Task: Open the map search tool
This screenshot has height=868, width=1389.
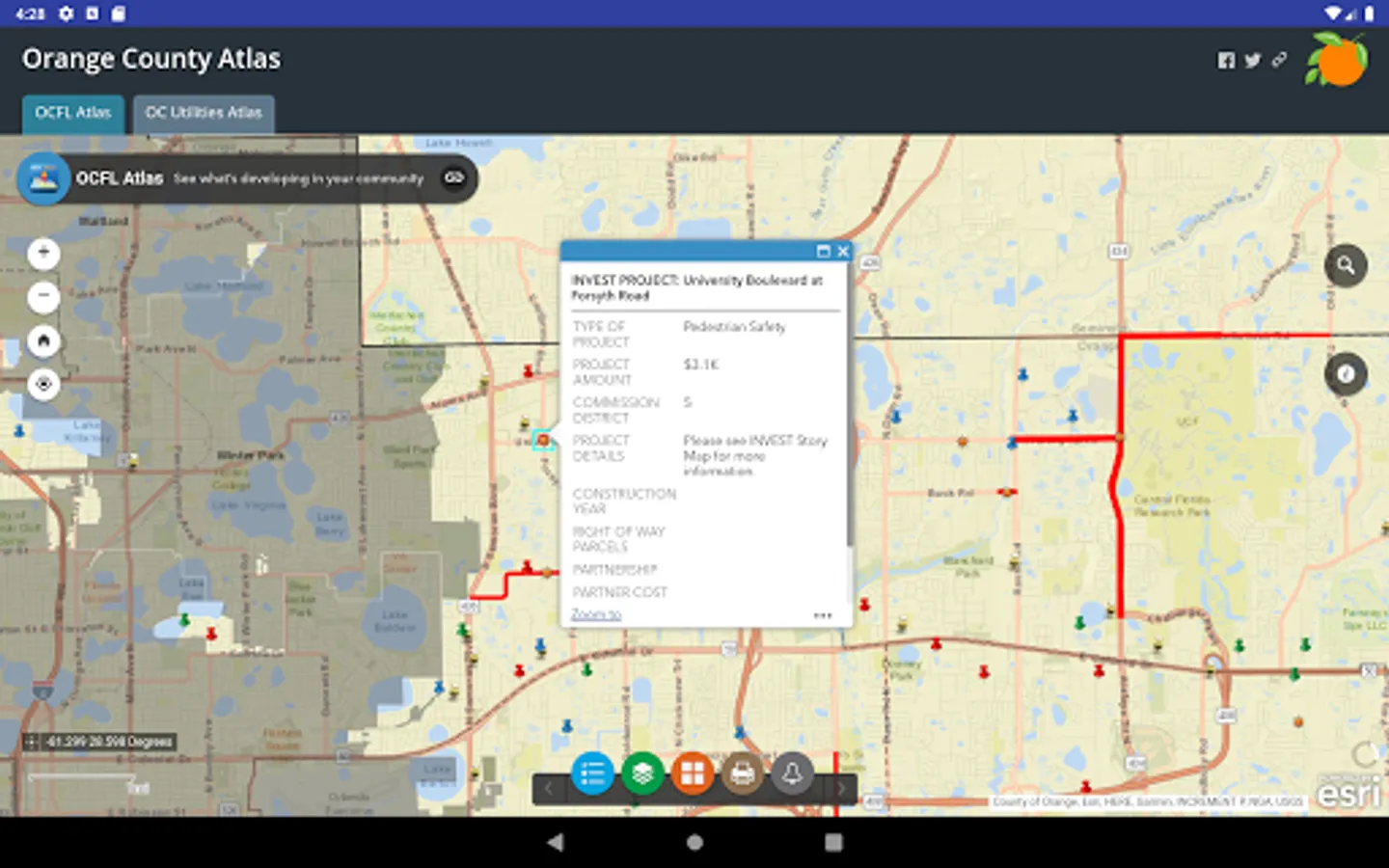Action: tap(1346, 265)
